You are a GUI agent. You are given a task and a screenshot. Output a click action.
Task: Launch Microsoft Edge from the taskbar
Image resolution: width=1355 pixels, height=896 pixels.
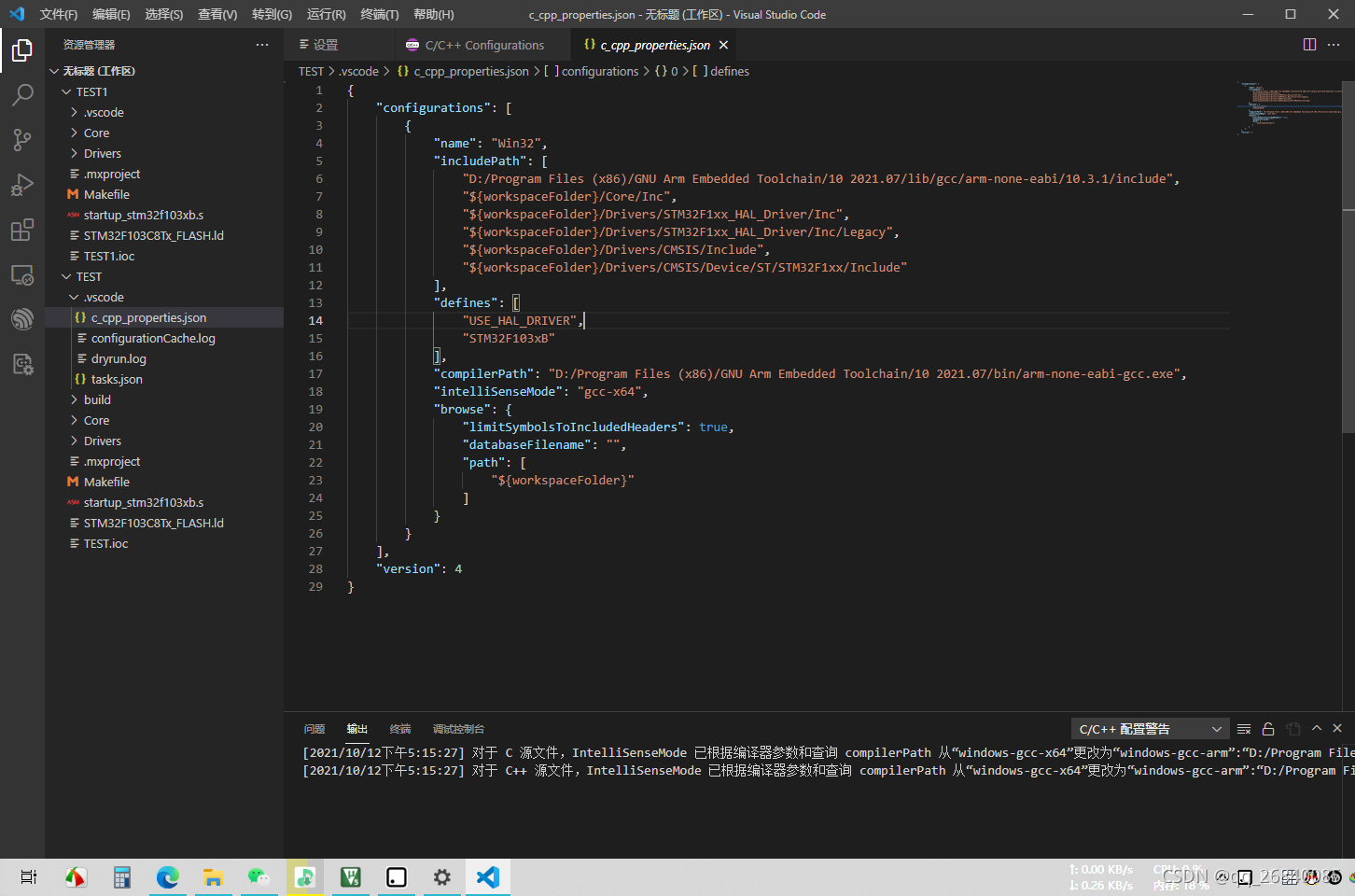pyautogui.click(x=167, y=877)
